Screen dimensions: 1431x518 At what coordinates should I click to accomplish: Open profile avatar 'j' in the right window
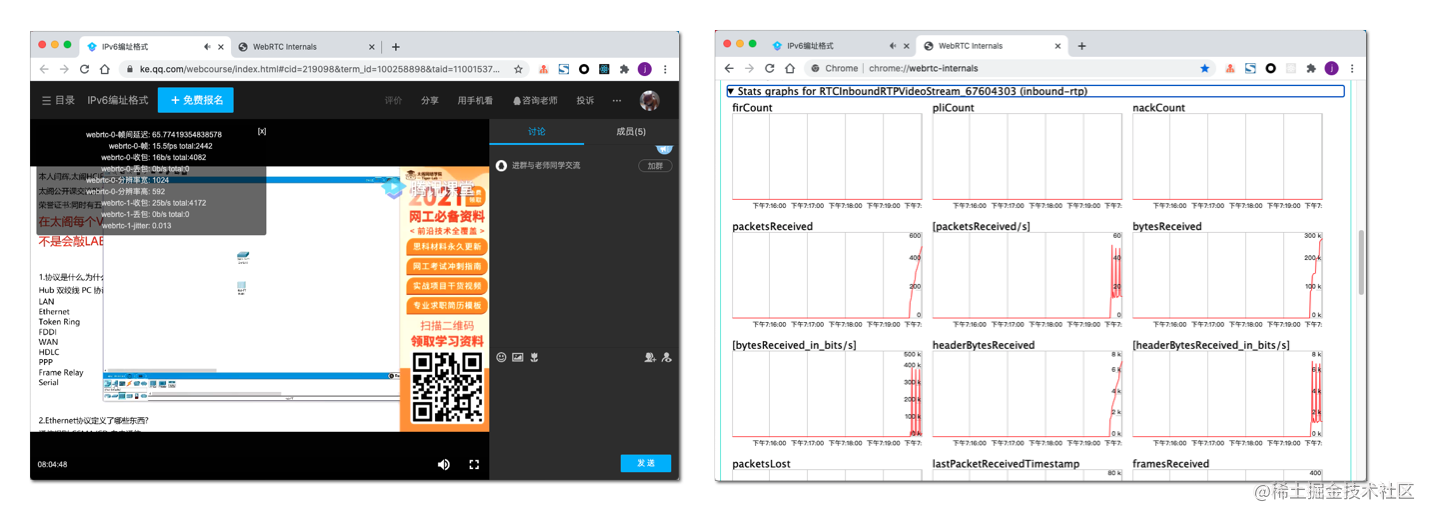[1332, 69]
